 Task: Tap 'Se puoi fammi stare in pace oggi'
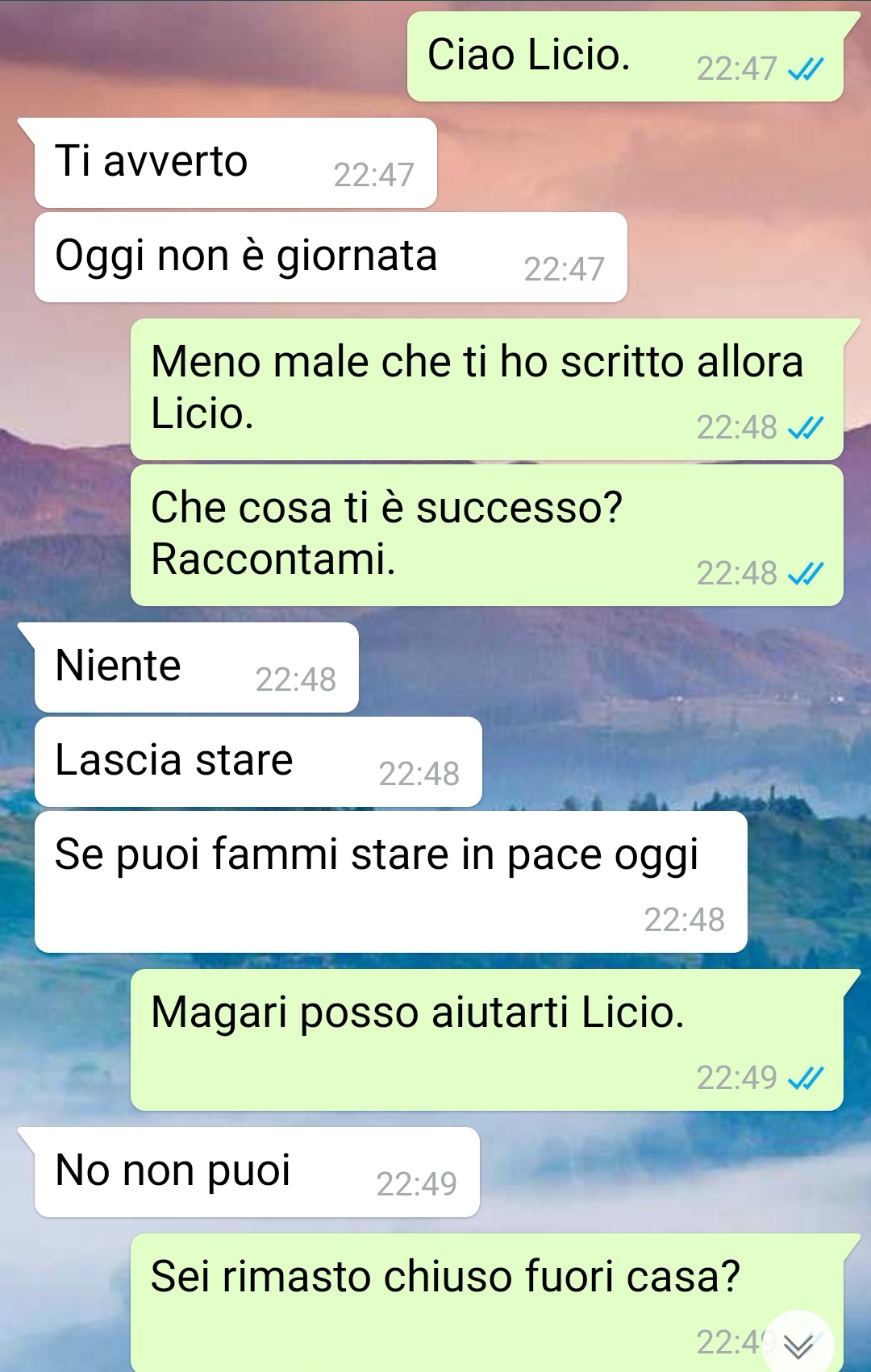click(391, 882)
